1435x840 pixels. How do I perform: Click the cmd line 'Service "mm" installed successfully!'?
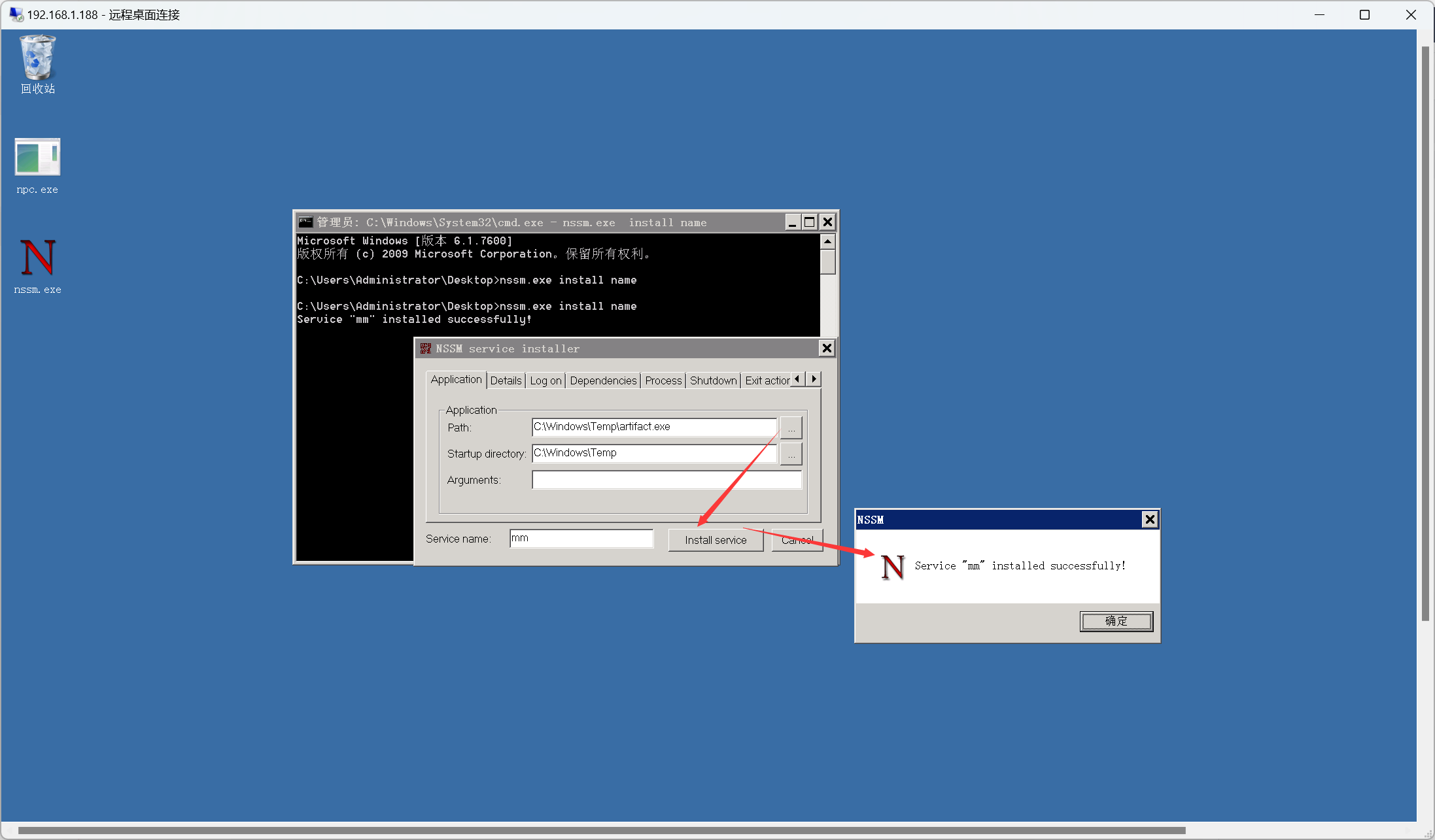click(414, 319)
